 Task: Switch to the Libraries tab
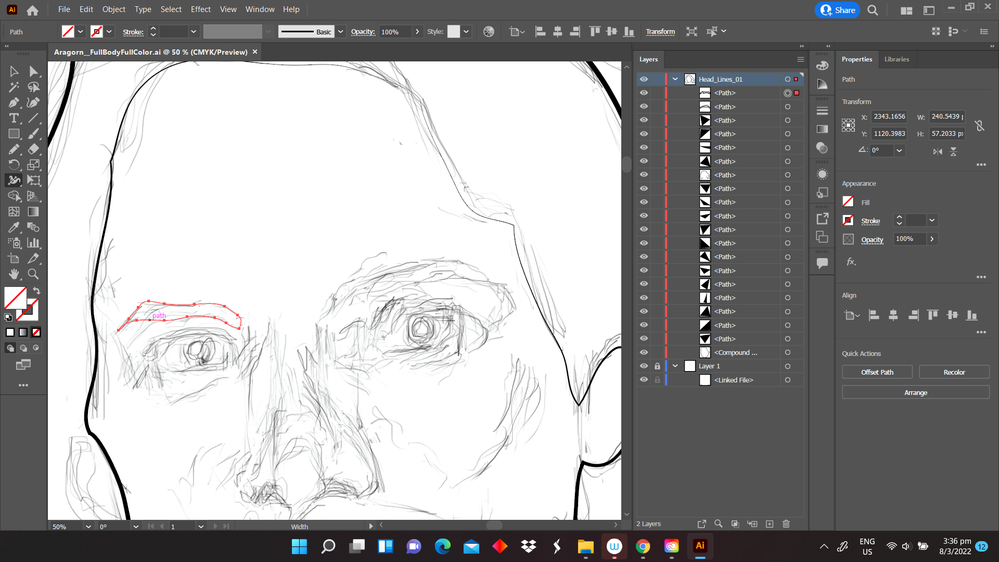click(x=897, y=59)
